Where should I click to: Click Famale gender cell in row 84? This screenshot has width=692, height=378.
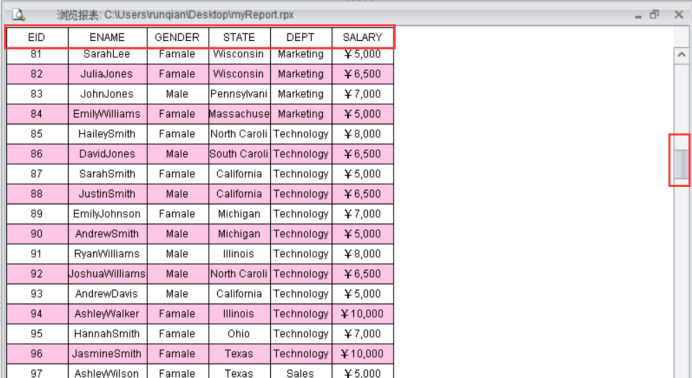pos(178,114)
